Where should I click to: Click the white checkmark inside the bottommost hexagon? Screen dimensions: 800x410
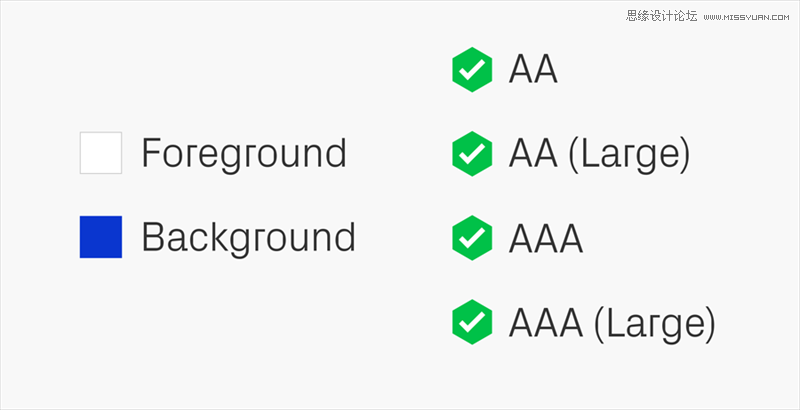pyautogui.click(x=472, y=322)
